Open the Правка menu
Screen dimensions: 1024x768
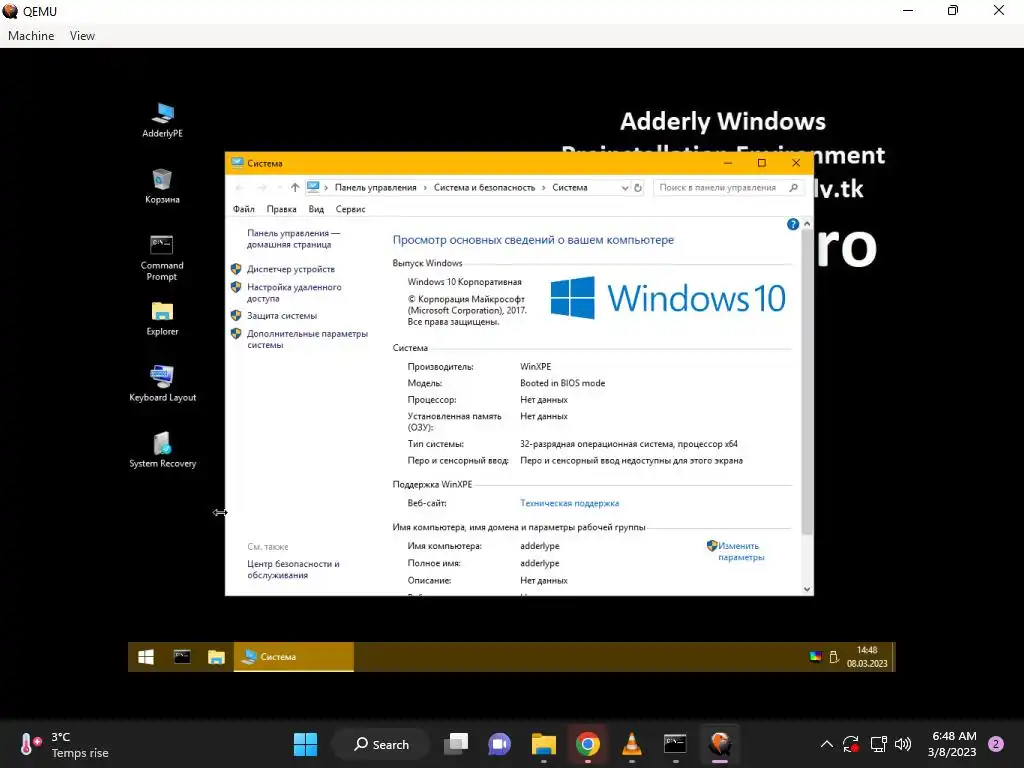[x=281, y=209]
